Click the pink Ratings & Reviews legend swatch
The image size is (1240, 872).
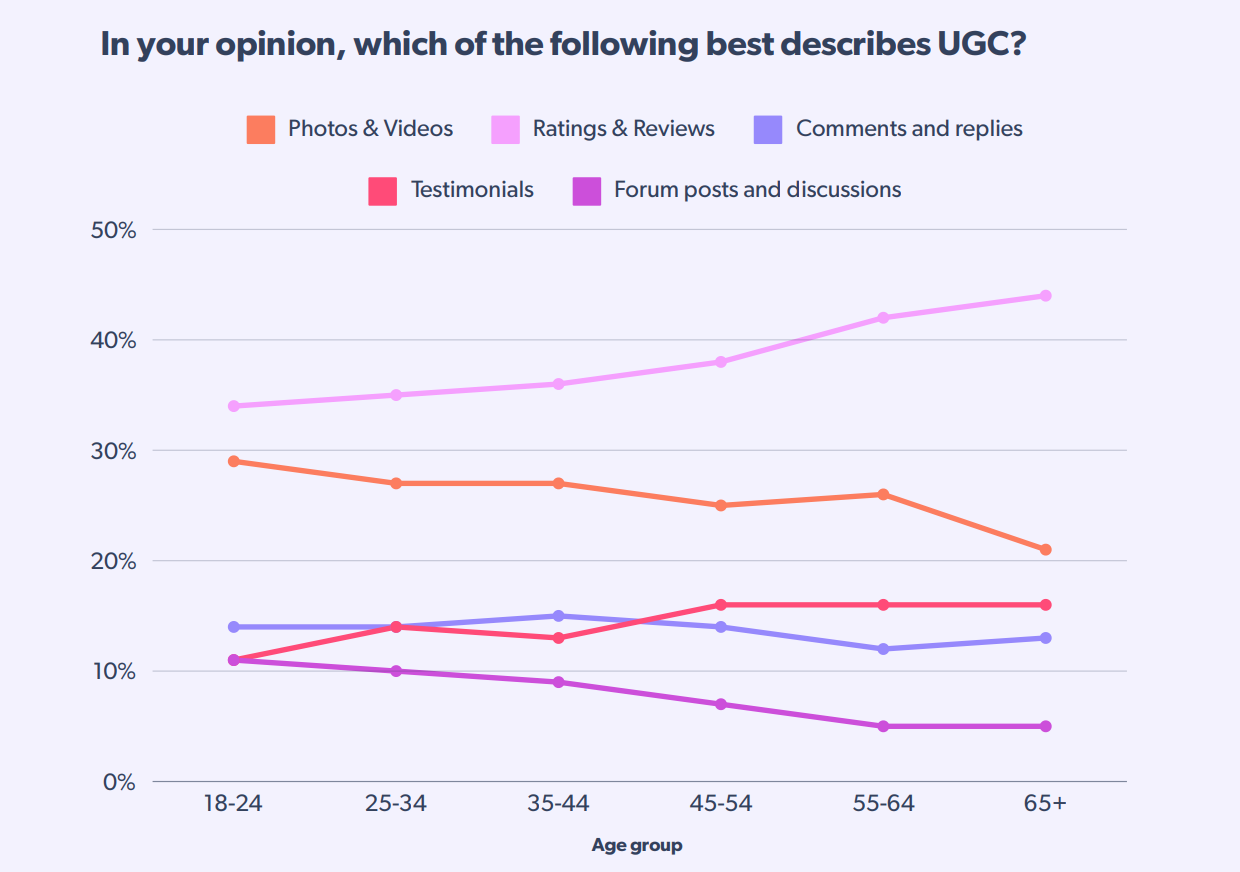pos(505,130)
